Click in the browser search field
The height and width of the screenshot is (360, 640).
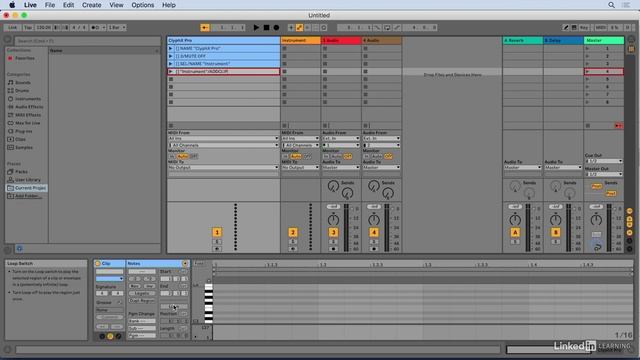(x=88, y=41)
